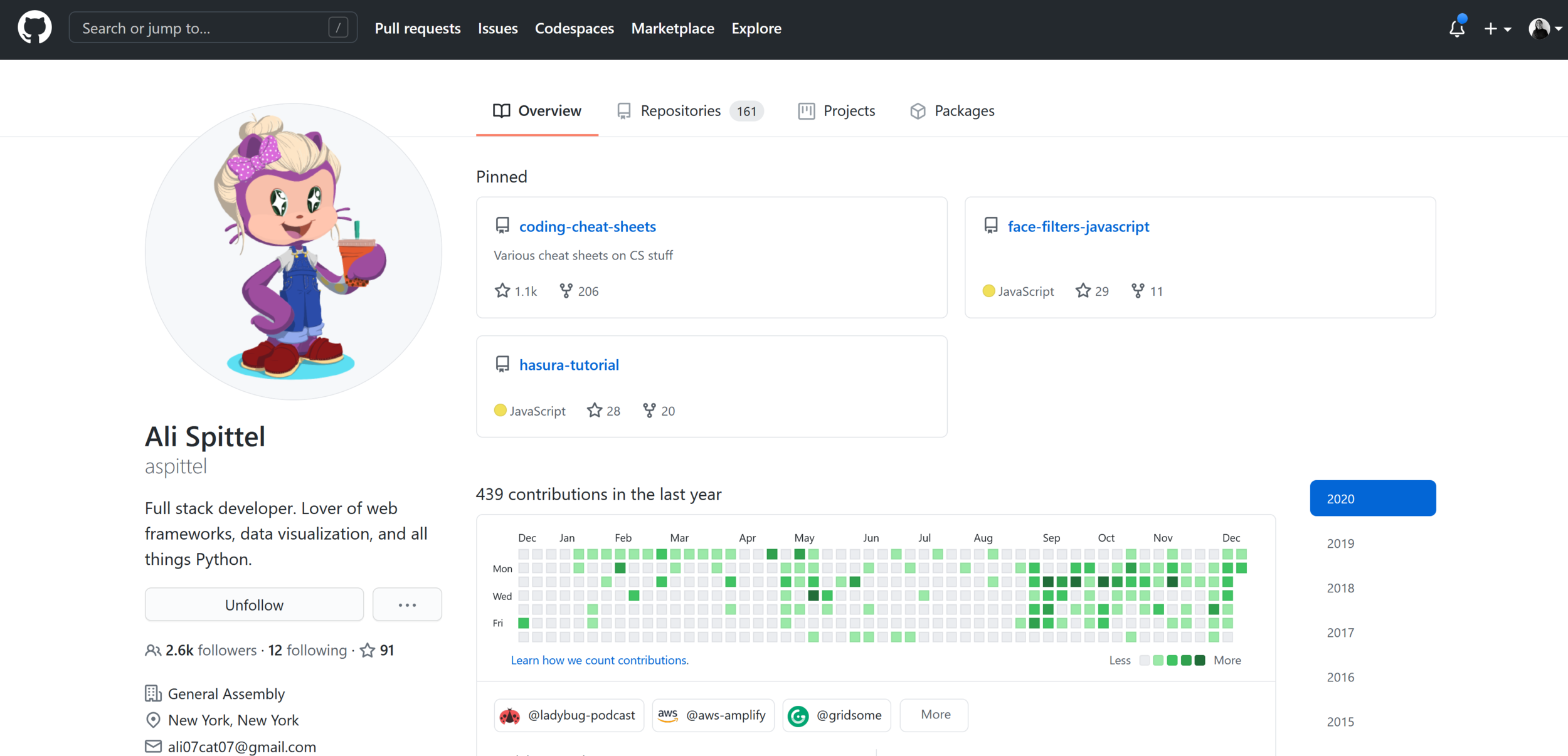The height and width of the screenshot is (756, 1568).
Task: Click darkest green square in contributions legend
Action: point(1200,660)
